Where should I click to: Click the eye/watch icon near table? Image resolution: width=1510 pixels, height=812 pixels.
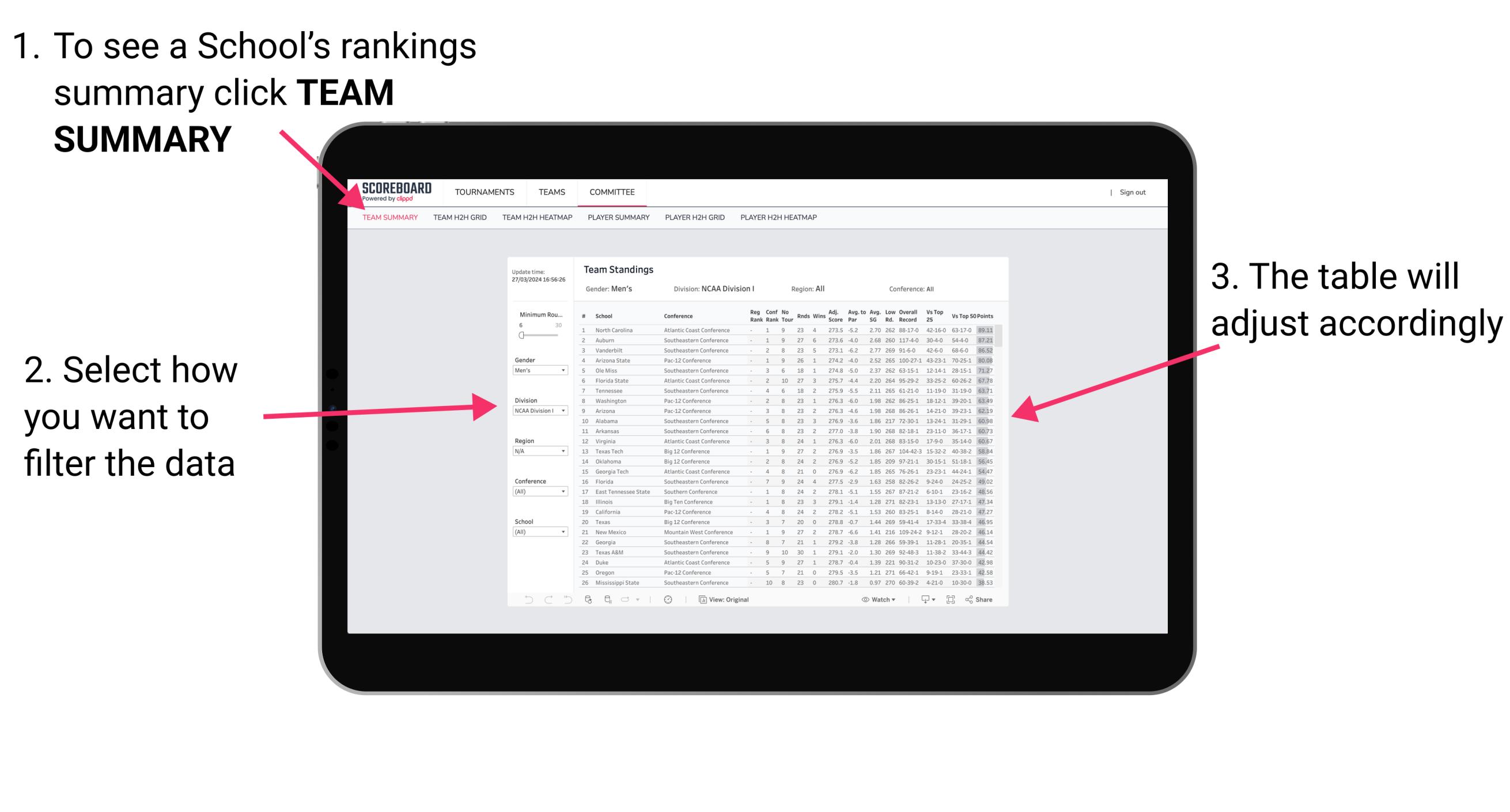862,600
